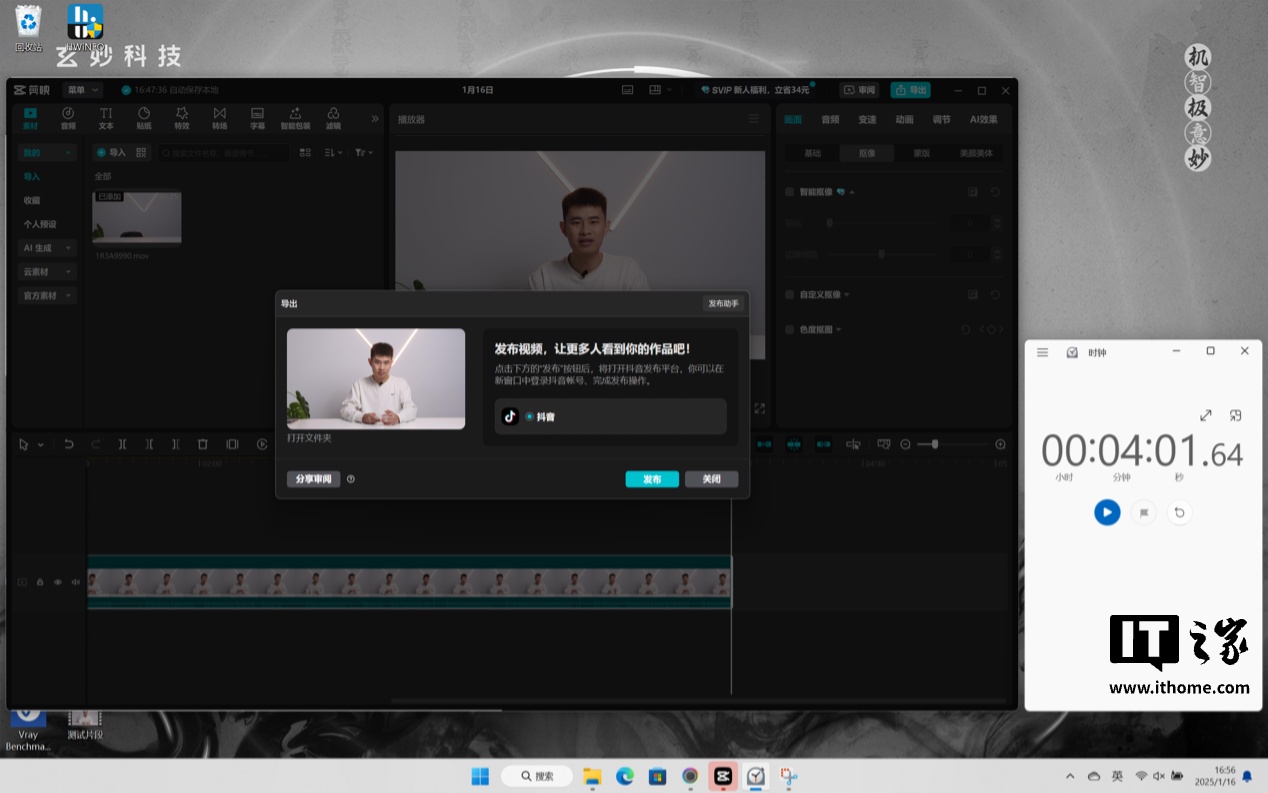Viewport: 1268px width, 793px height.
Task: Expand the 云素材 sidebar section
Action: pos(47,271)
